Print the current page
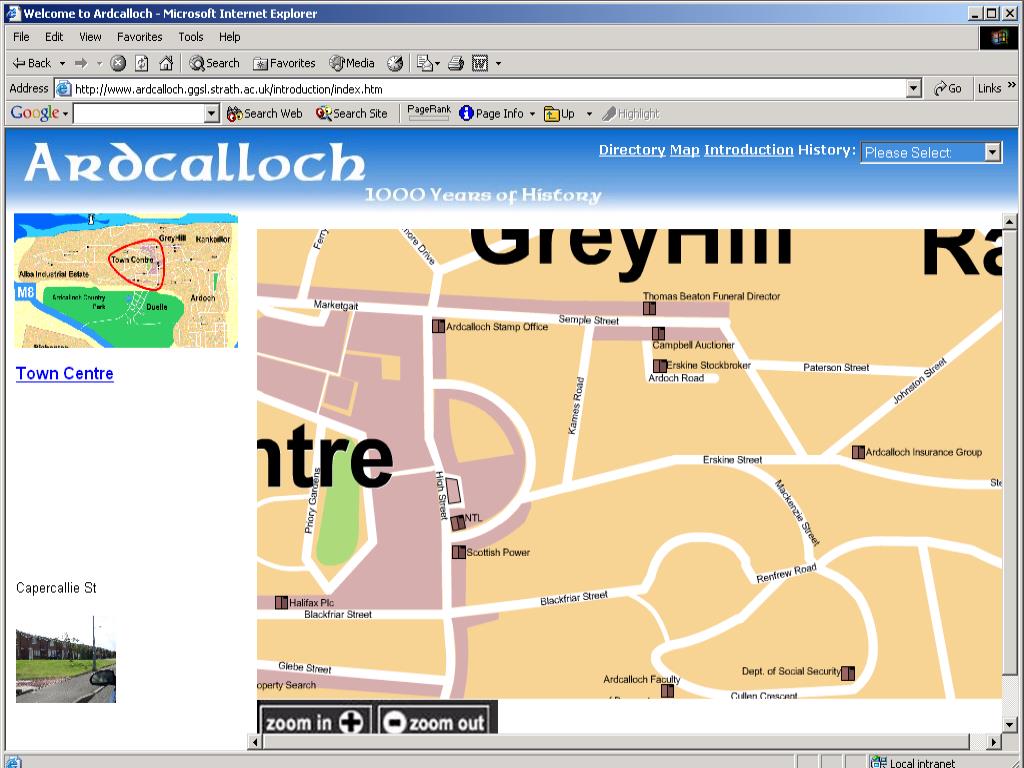The image size is (1024, 768). click(456, 63)
